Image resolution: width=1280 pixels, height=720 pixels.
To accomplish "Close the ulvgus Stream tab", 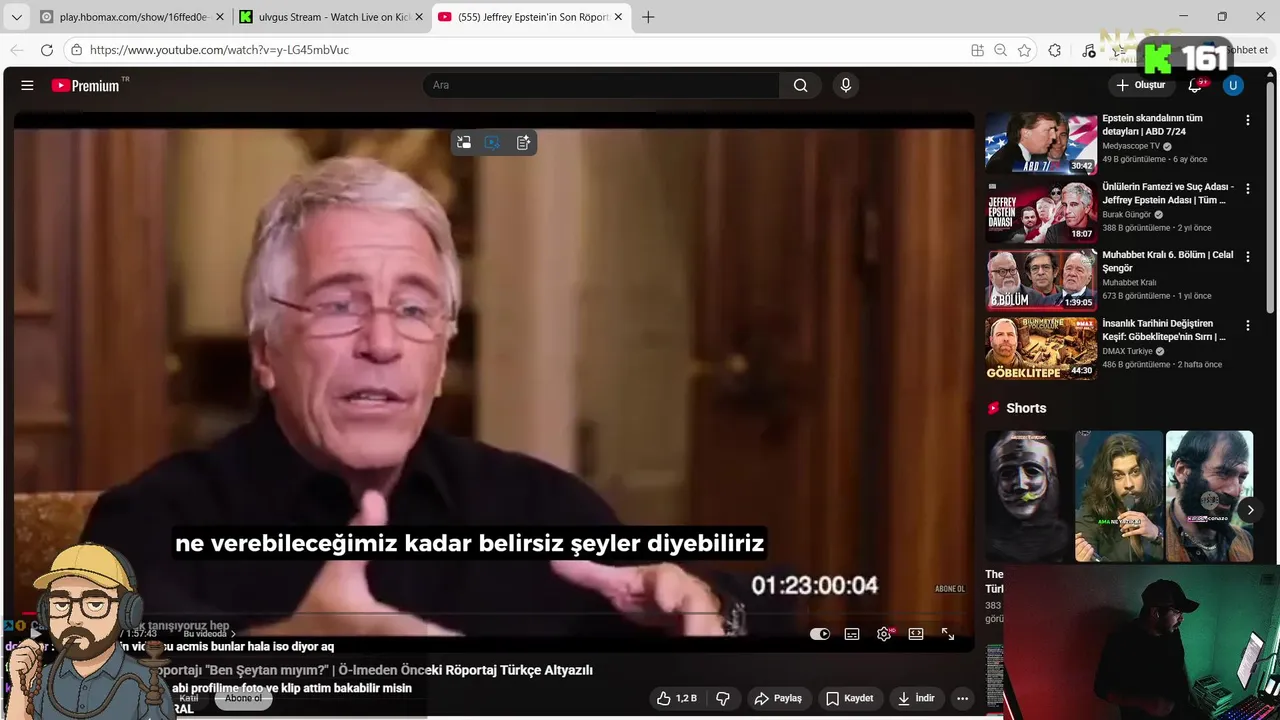I will pos(419,17).
